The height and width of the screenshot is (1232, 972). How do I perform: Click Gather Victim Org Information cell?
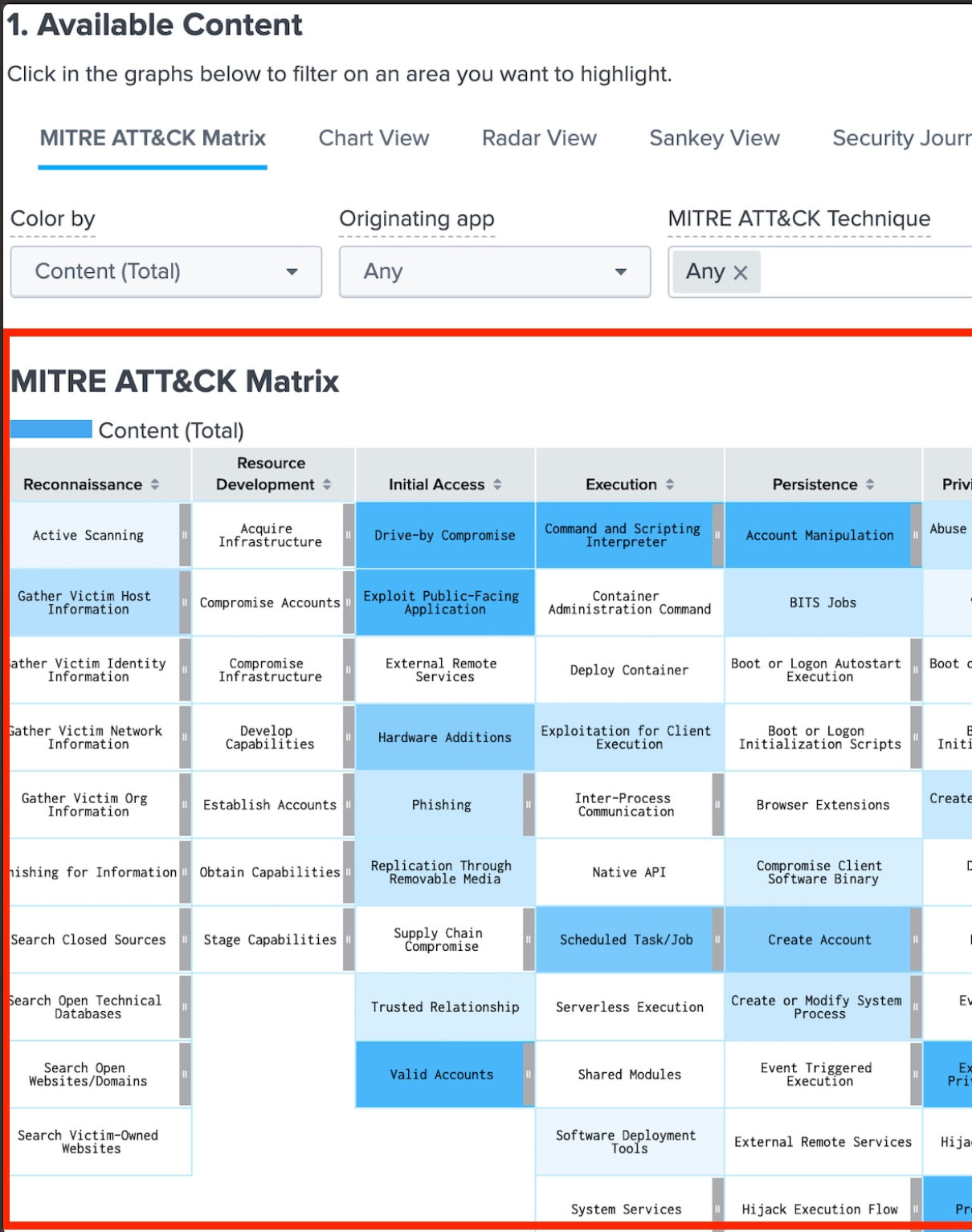tap(95, 805)
